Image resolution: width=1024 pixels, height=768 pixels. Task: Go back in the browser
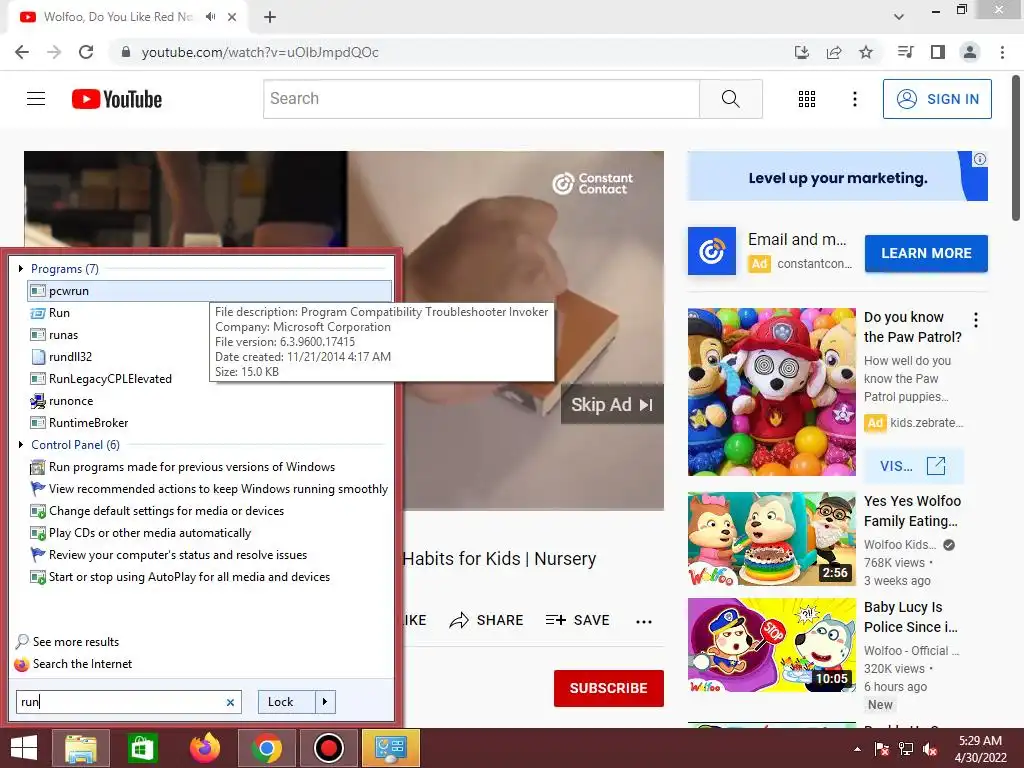(22, 52)
